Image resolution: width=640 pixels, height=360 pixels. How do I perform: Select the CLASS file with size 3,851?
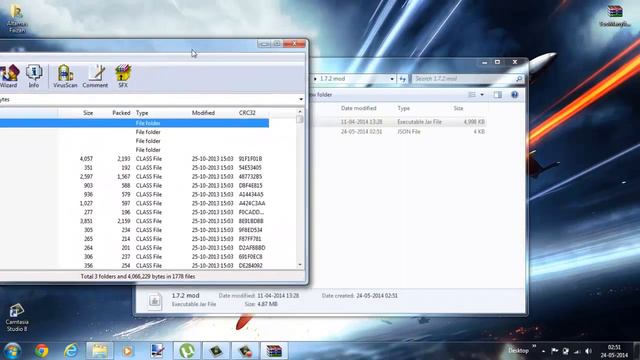[x=134, y=221]
